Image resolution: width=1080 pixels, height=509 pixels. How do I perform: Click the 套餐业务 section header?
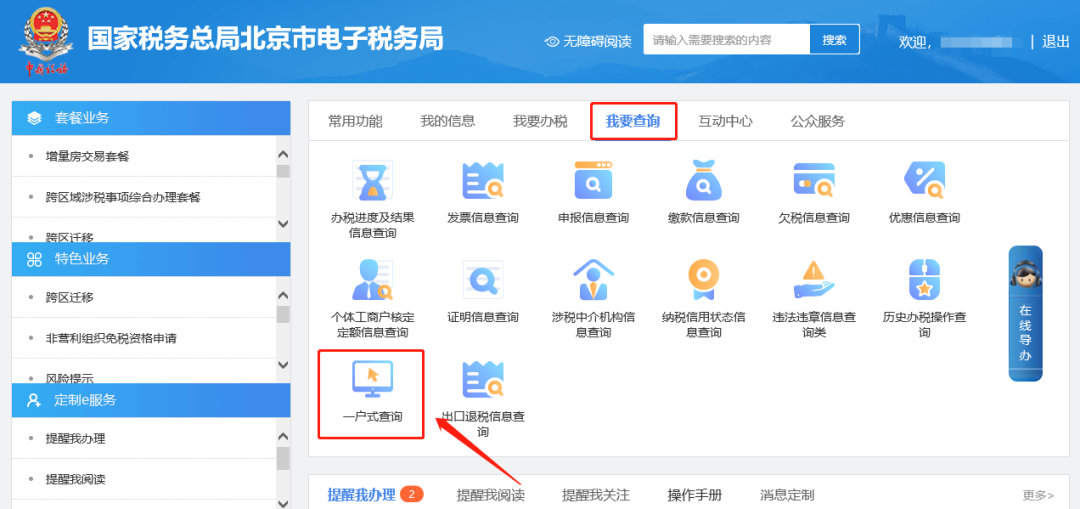pyautogui.click(x=152, y=118)
